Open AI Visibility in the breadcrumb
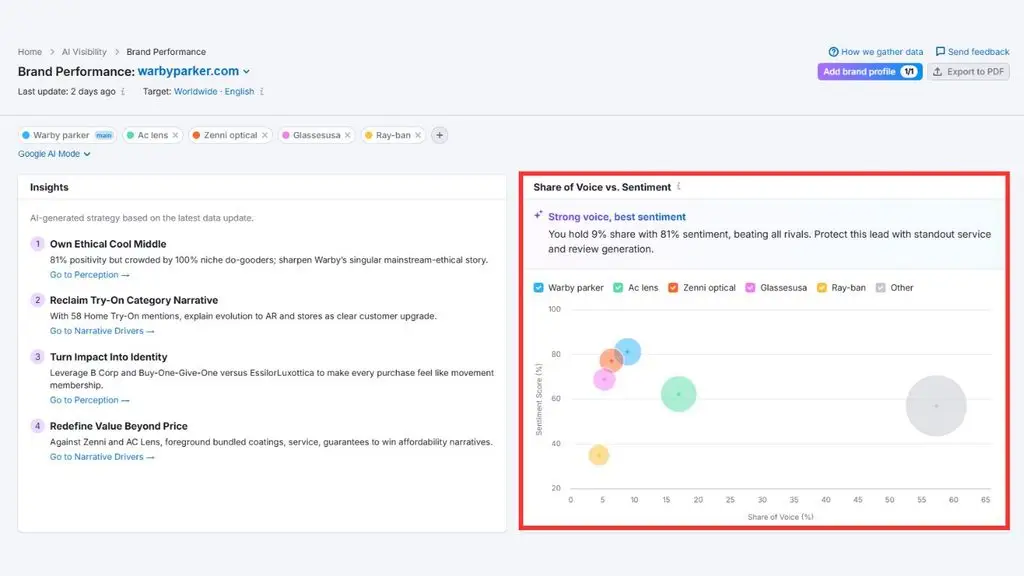Image resolution: width=1024 pixels, height=576 pixels. click(x=84, y=52)
